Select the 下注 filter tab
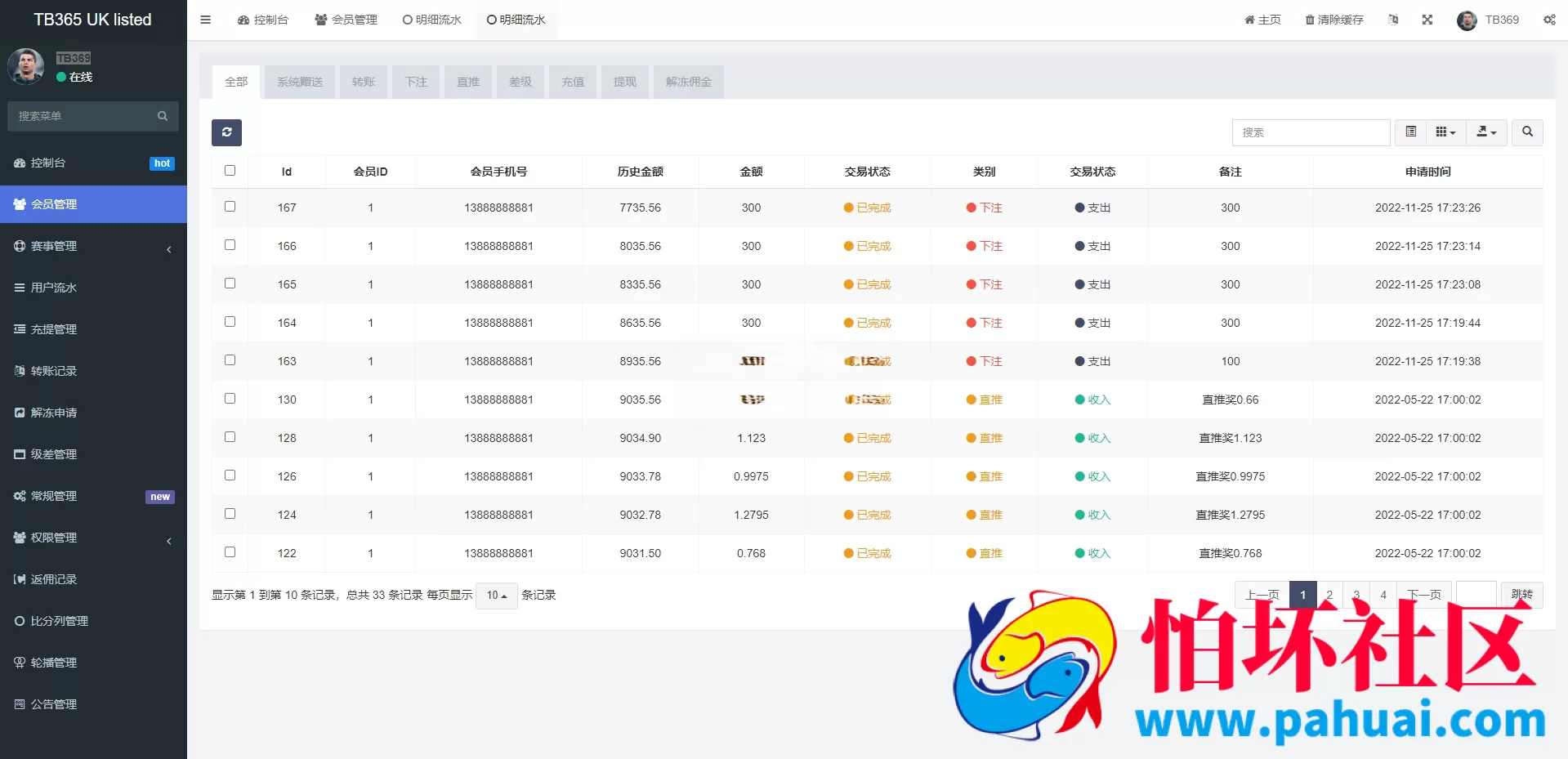The width and height of the screenshot is (1568, 759). click(x=416, y=82)
